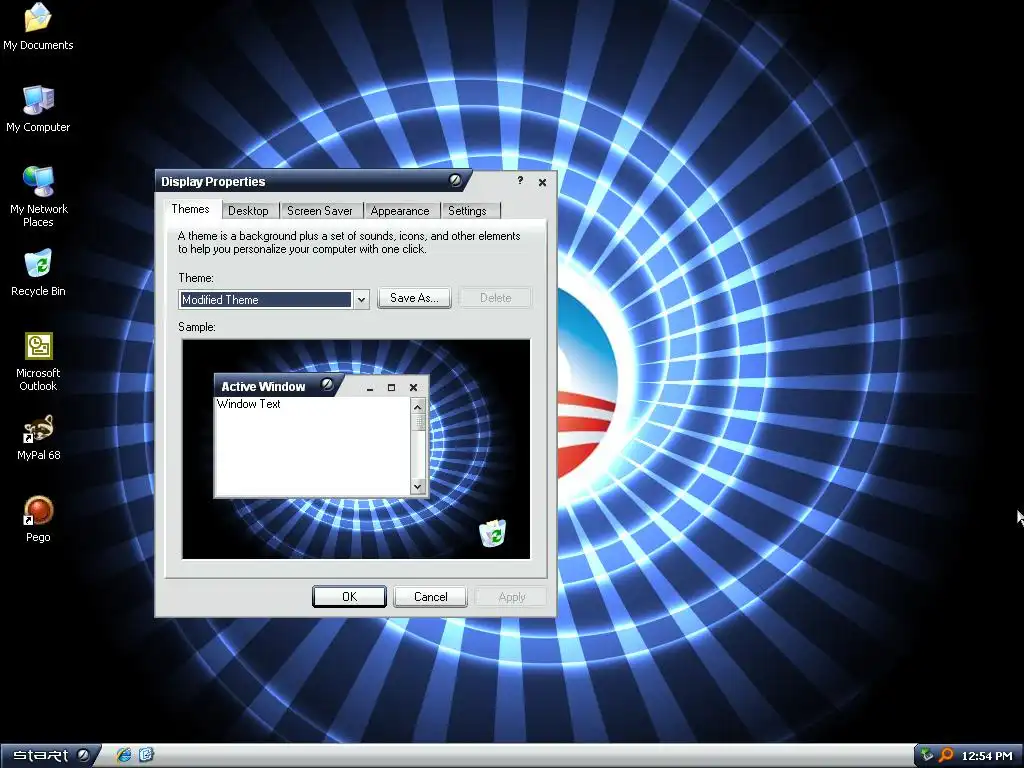This screenshot has width=1024, height=768.
Task: Click the second quick launch icon
Action: tap(146, 755)
